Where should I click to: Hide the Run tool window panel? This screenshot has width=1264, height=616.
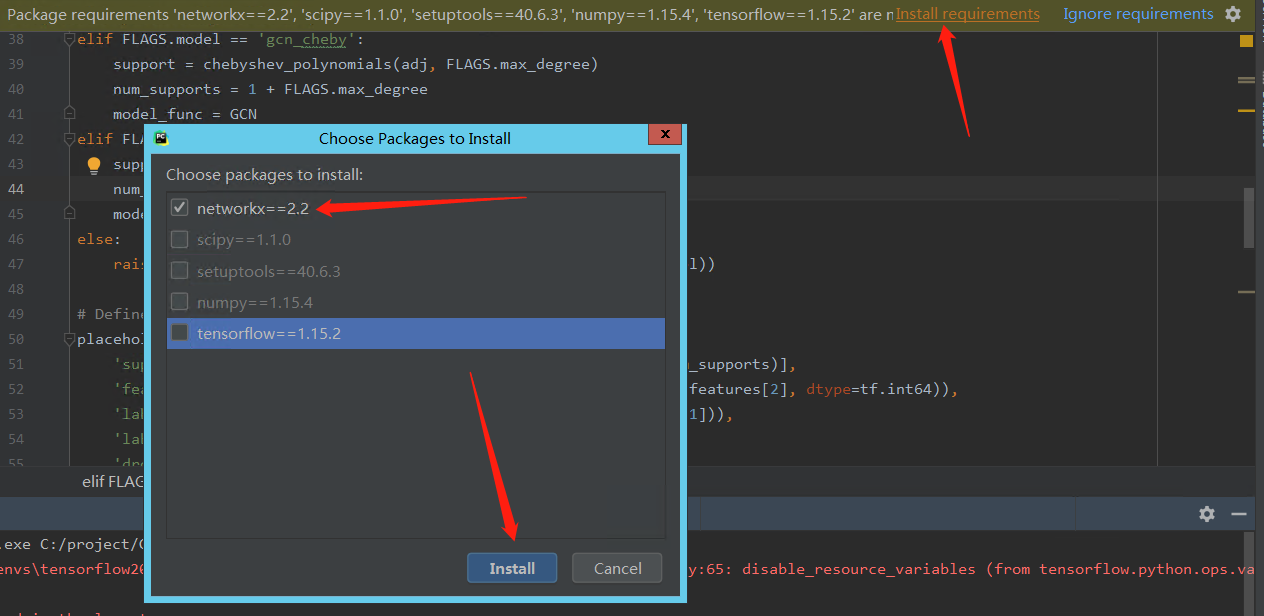pyautogui.click(x=1239, y=513)
